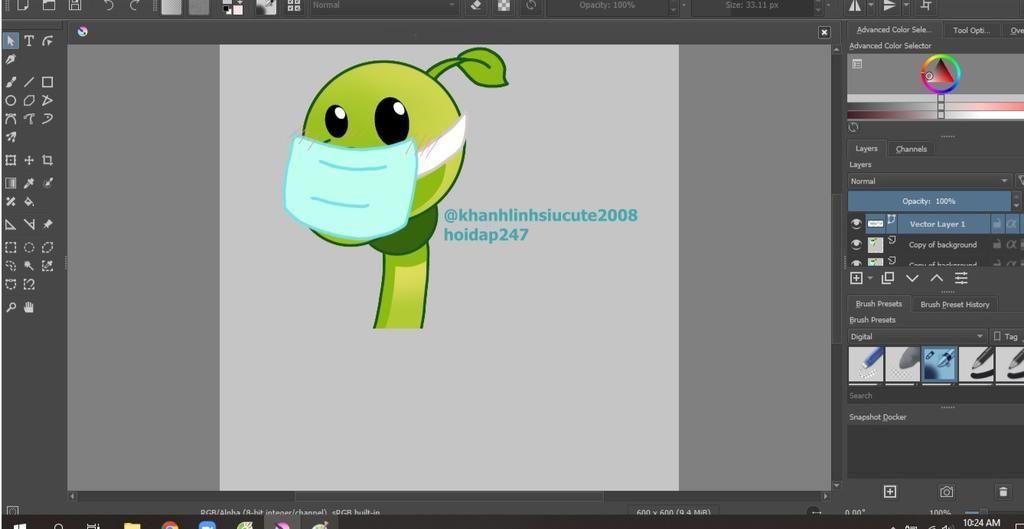Select the Zoom magnifier tool
This screenshot has width=1024, height=529.
(x=10, y=307)
